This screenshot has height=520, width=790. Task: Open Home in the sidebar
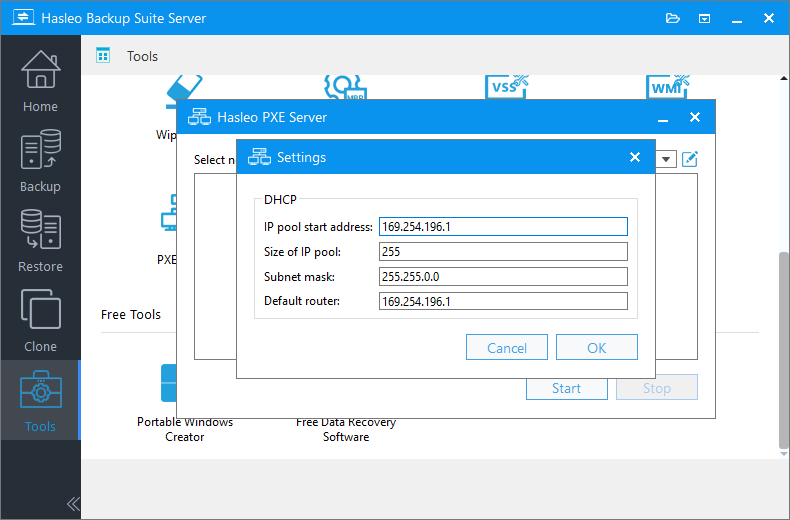[40, 81]
